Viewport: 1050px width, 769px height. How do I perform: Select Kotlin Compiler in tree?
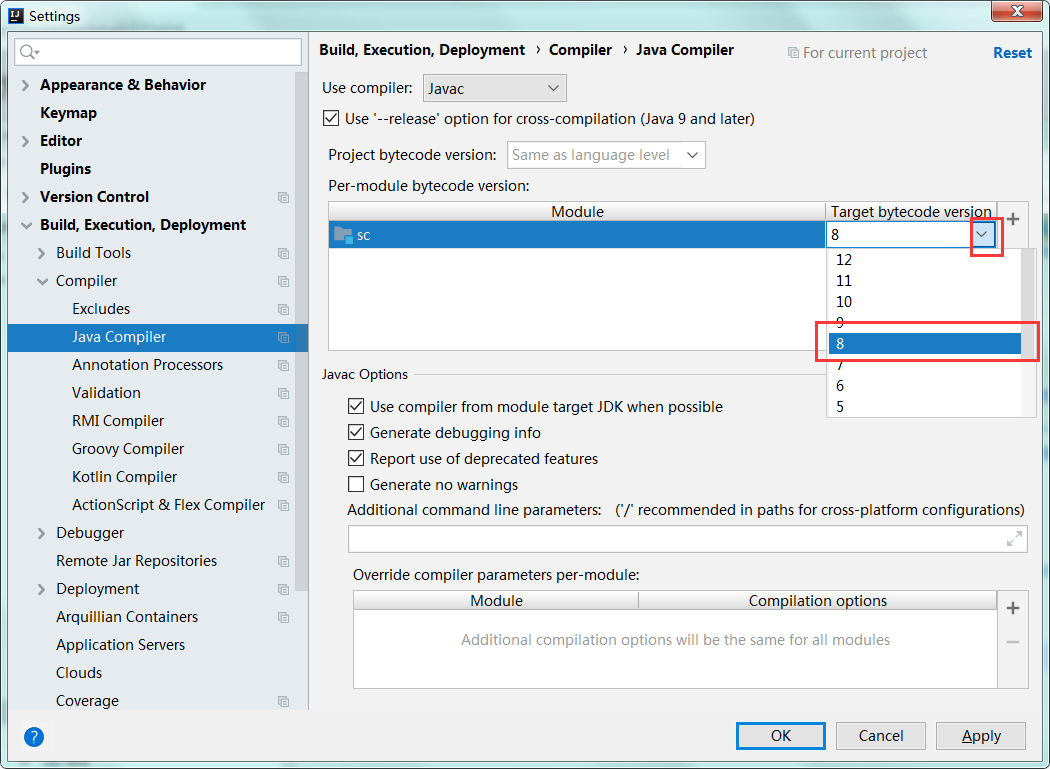125,477
